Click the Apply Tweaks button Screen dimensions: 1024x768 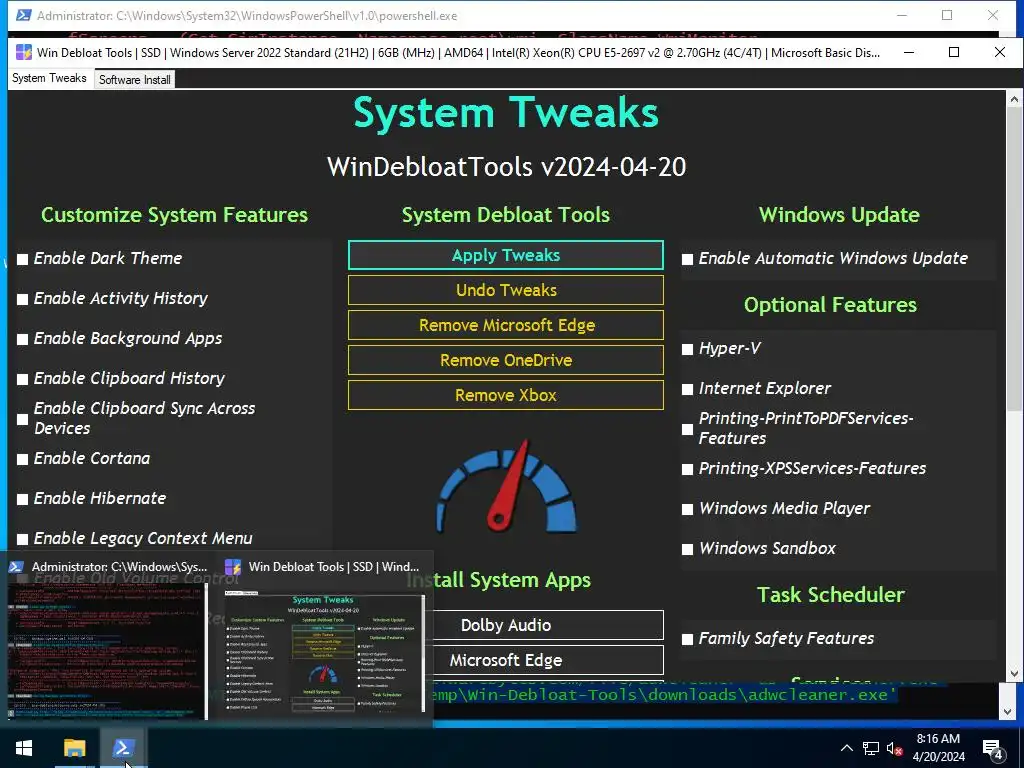pos(505,255)
